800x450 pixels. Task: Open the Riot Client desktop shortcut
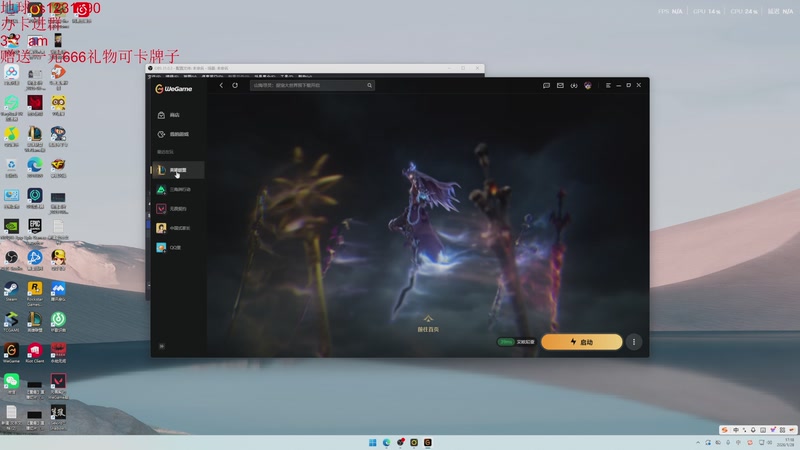(x=35, y=353)
